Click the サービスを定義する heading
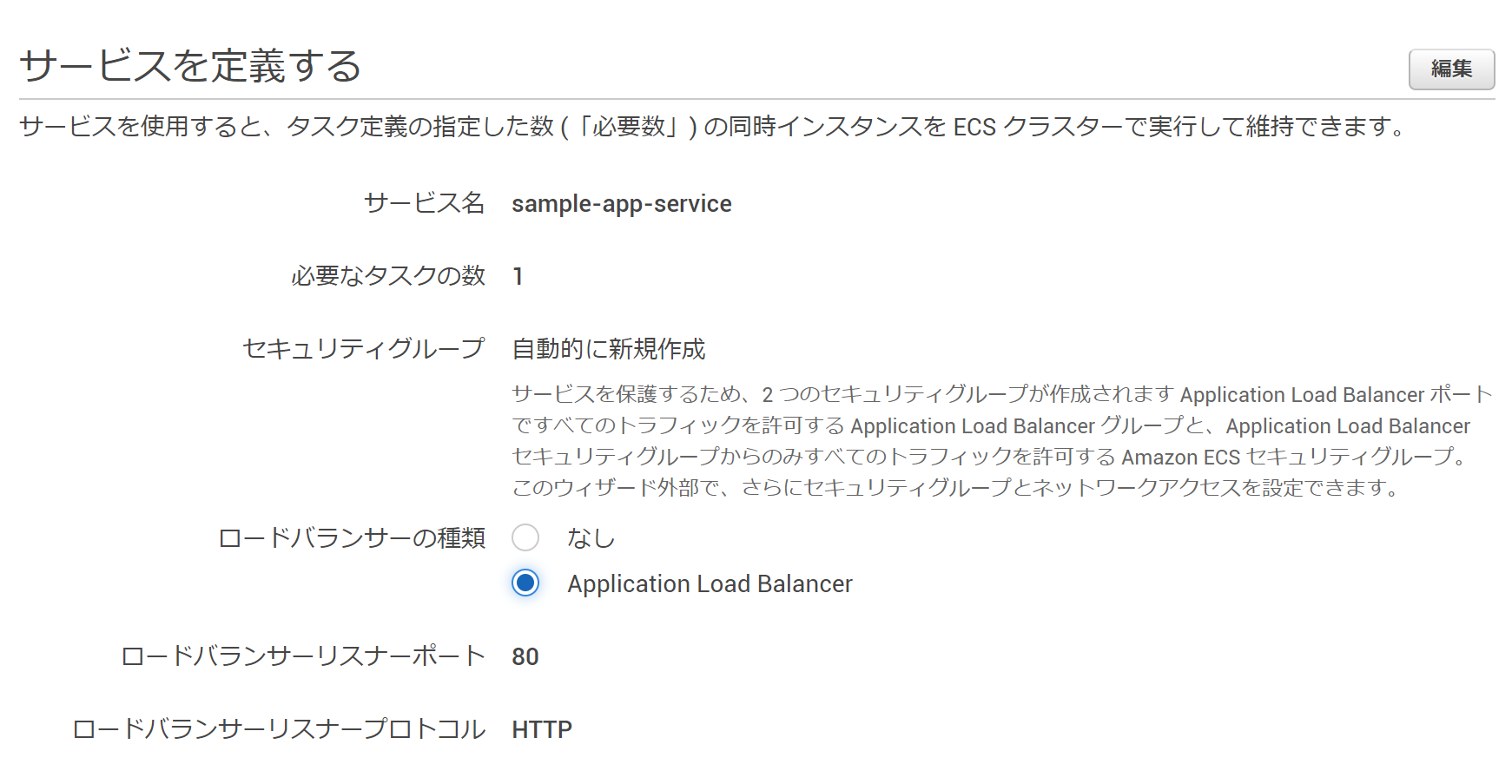This screenshot has width=1512, height=784. [x=190, y=66]
